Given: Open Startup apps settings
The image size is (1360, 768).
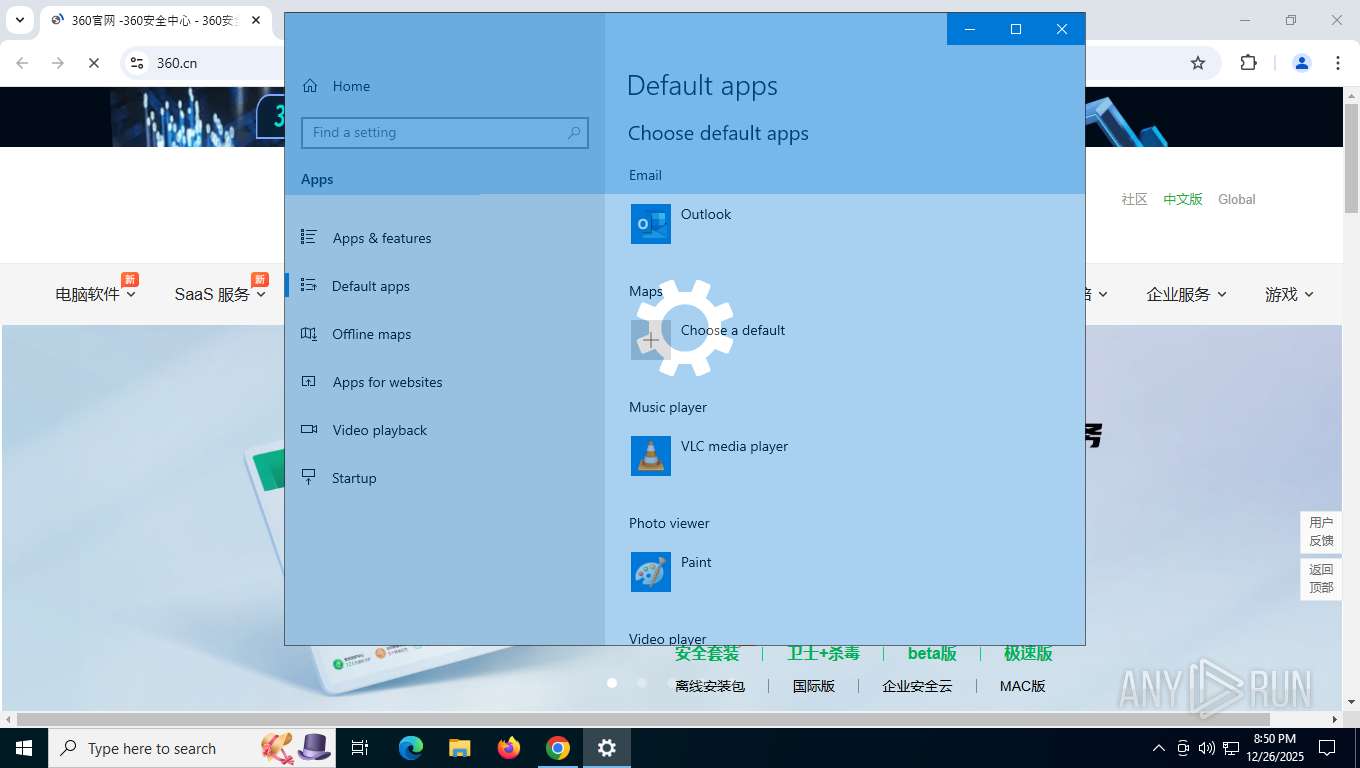Looking at the screenshot, I should (444, 478).
